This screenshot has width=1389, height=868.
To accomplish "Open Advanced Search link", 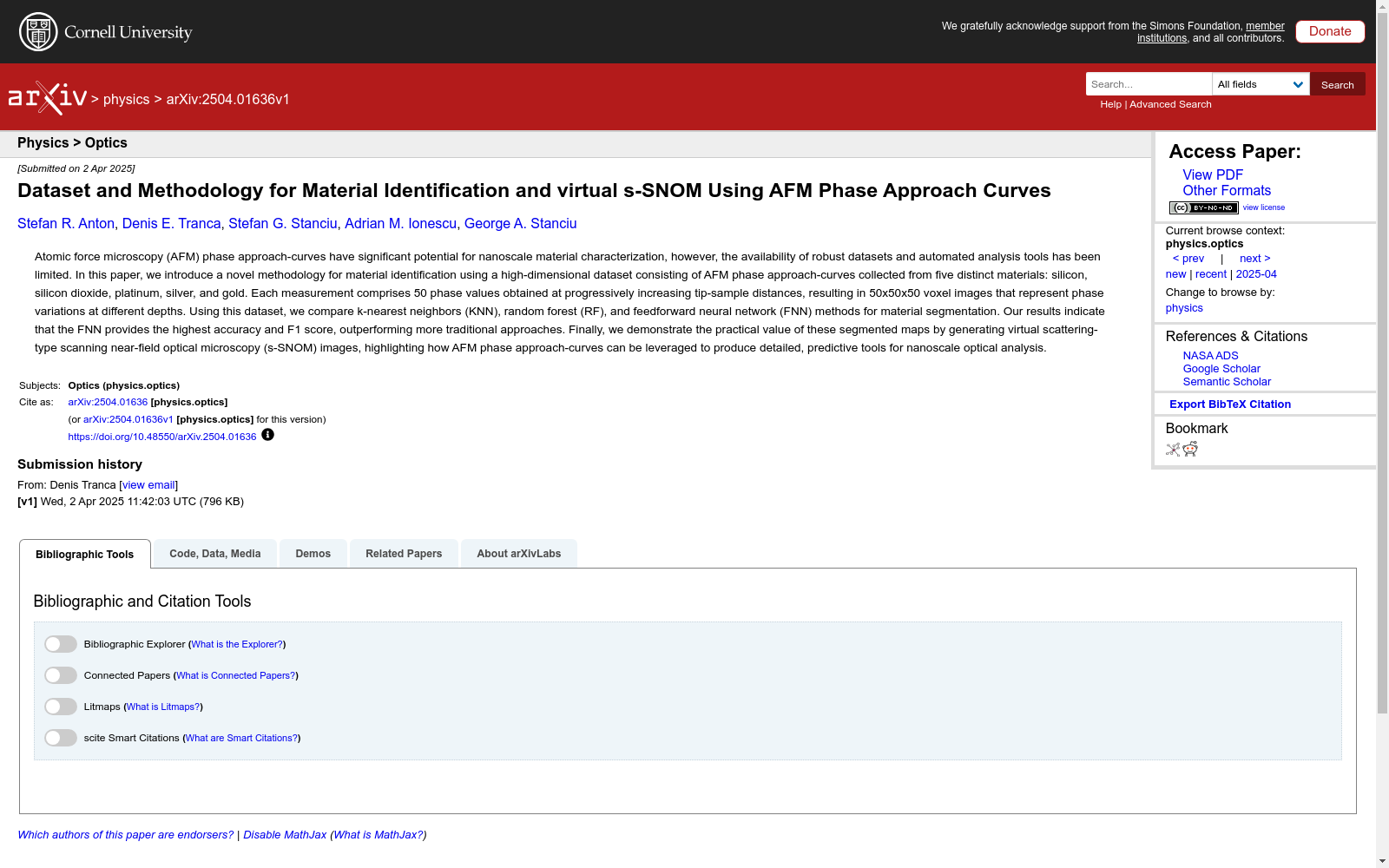I will 1170,104.
